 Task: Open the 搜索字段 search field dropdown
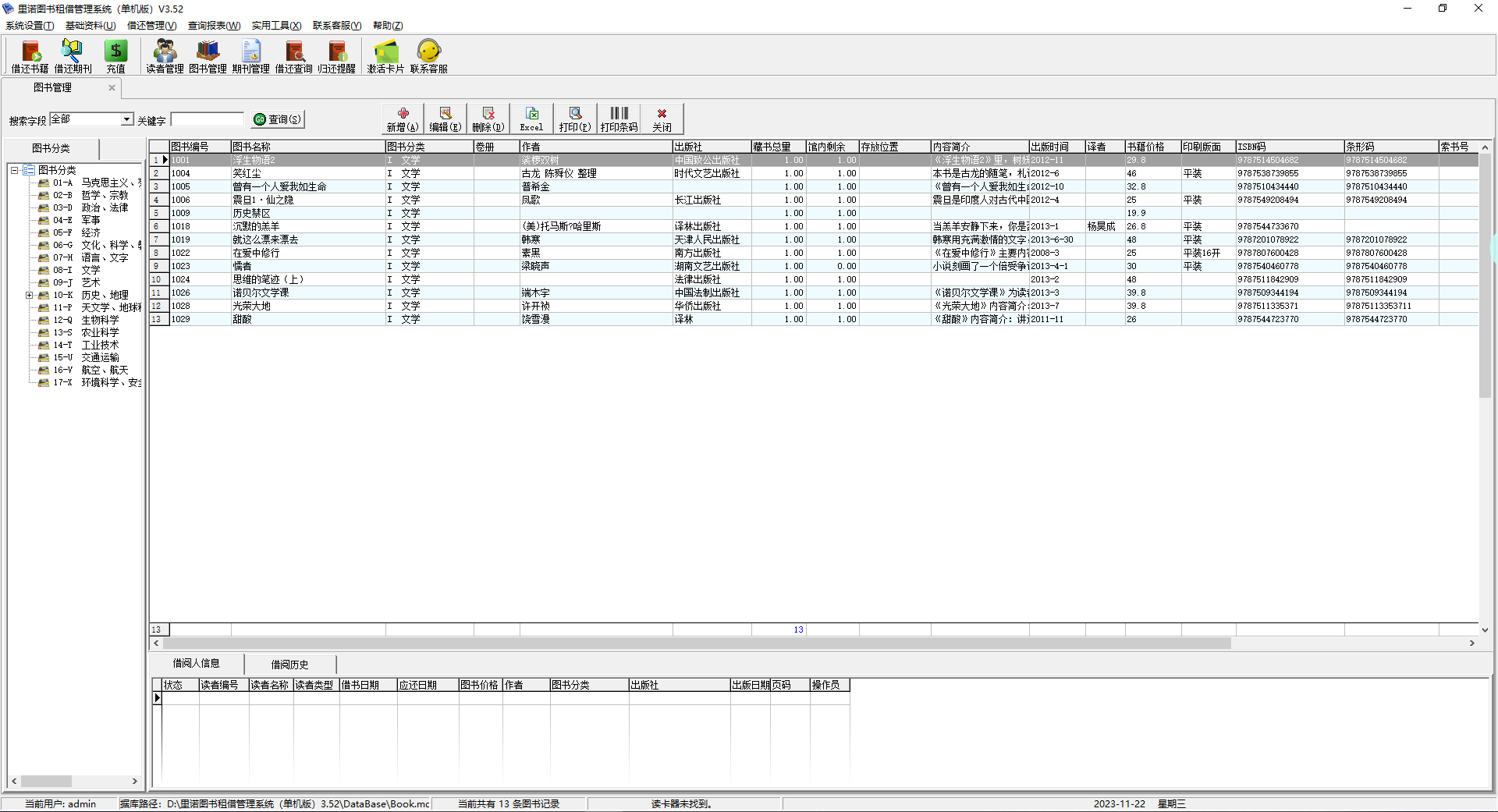[126, 119]
